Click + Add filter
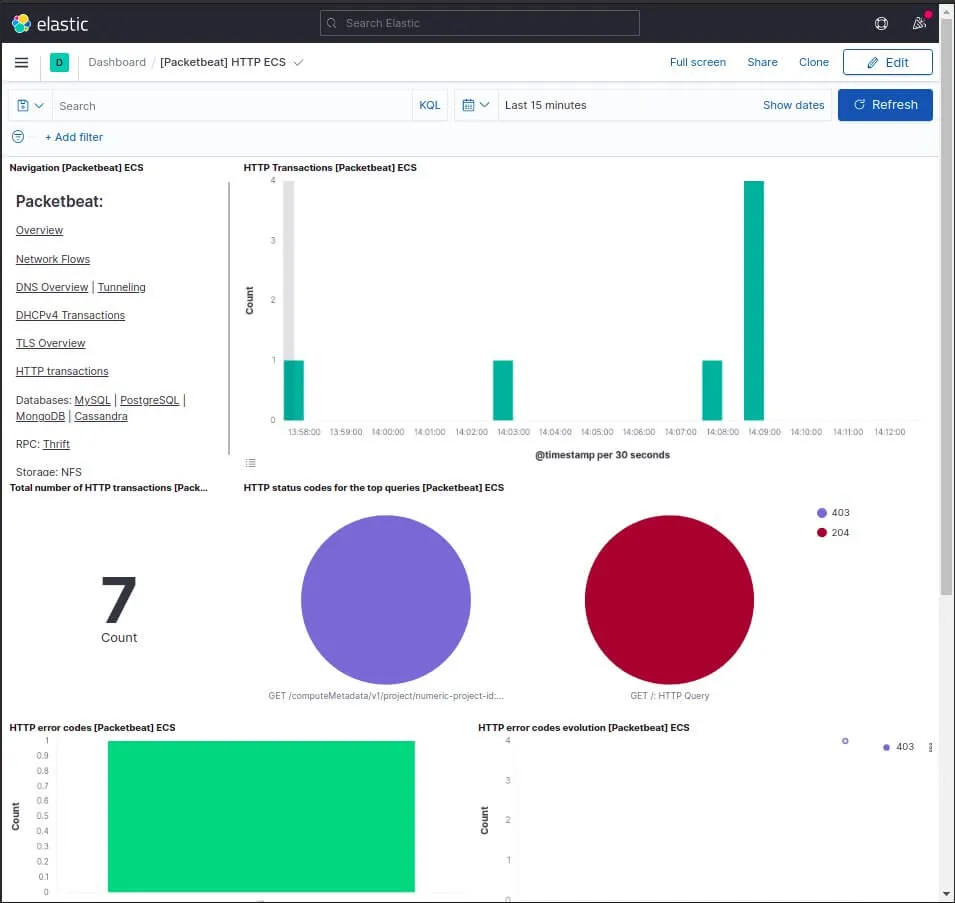Image resolution: width=955 pixels, height=903 pixels. [x=74, y=137]
